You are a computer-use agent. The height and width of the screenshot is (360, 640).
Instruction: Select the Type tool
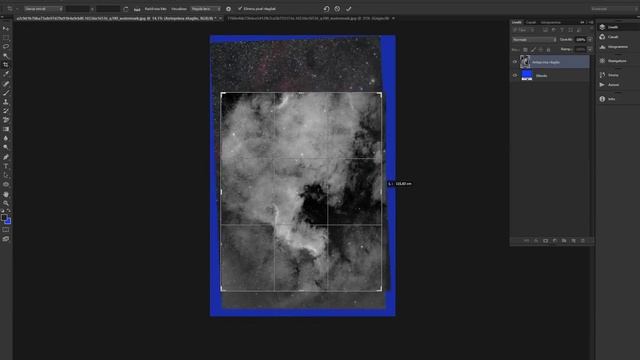pyautogui.click(x=6, y=166)
